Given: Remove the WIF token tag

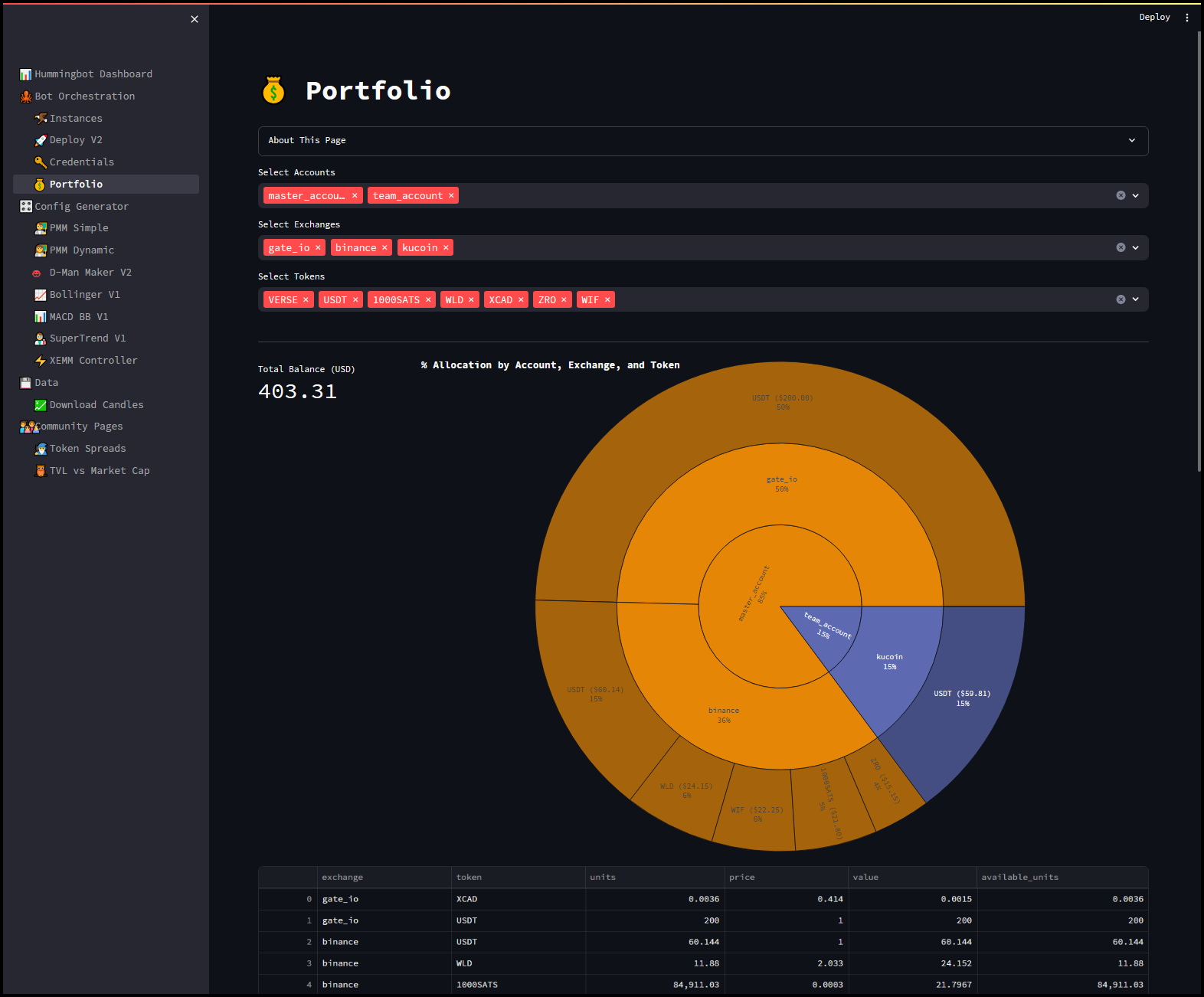Looking at the screenshot, I should tap(607, 300).
